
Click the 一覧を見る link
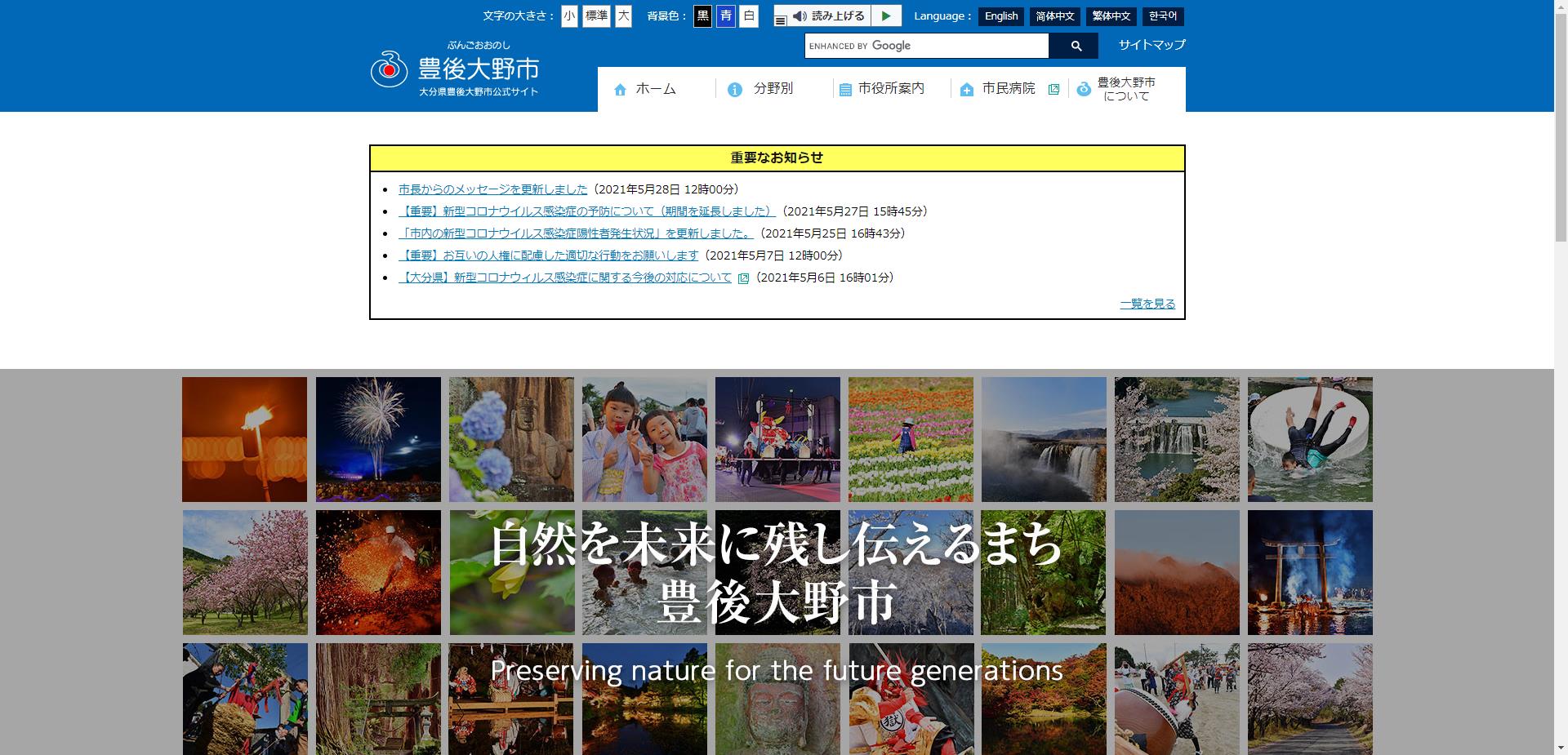[1147, 304]
